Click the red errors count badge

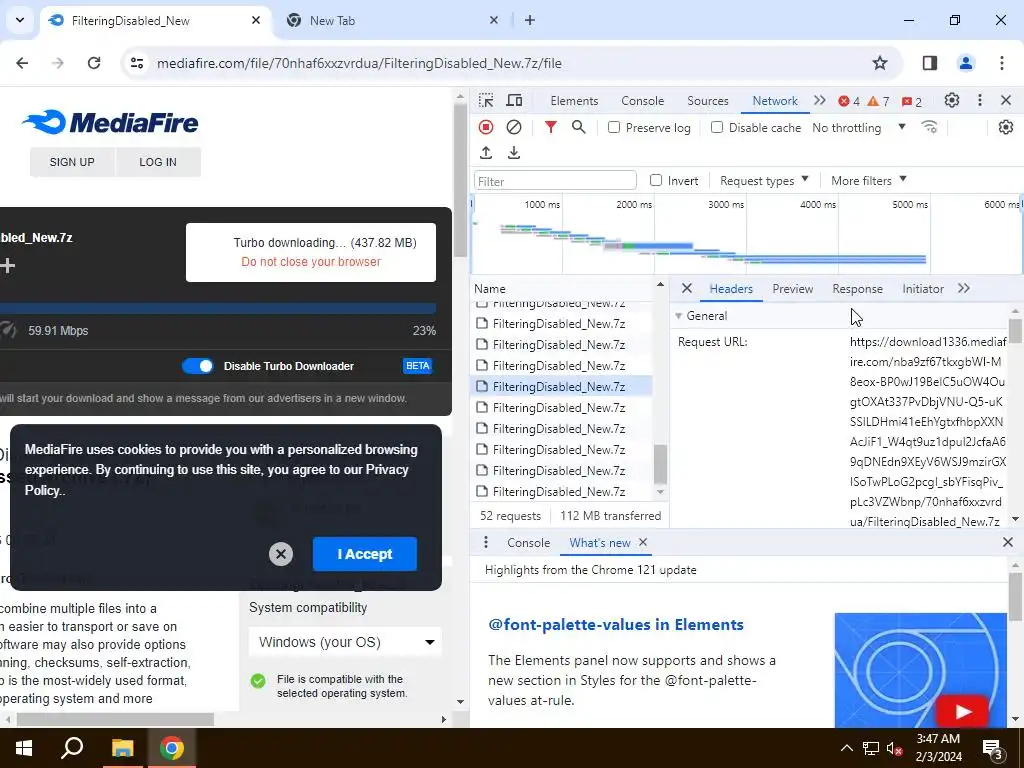[849, 101]
